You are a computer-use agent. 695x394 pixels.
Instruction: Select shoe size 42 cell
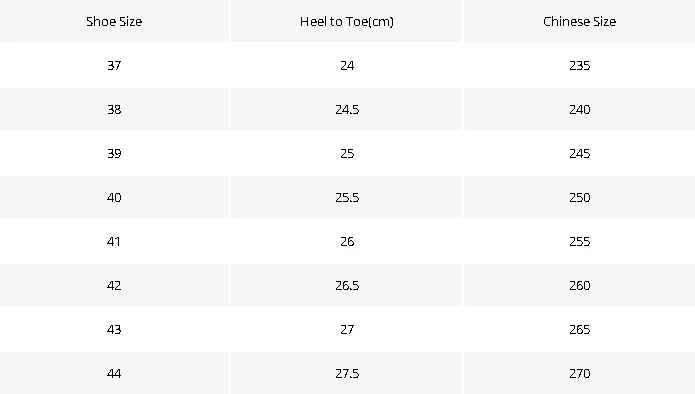click(114, 285)
